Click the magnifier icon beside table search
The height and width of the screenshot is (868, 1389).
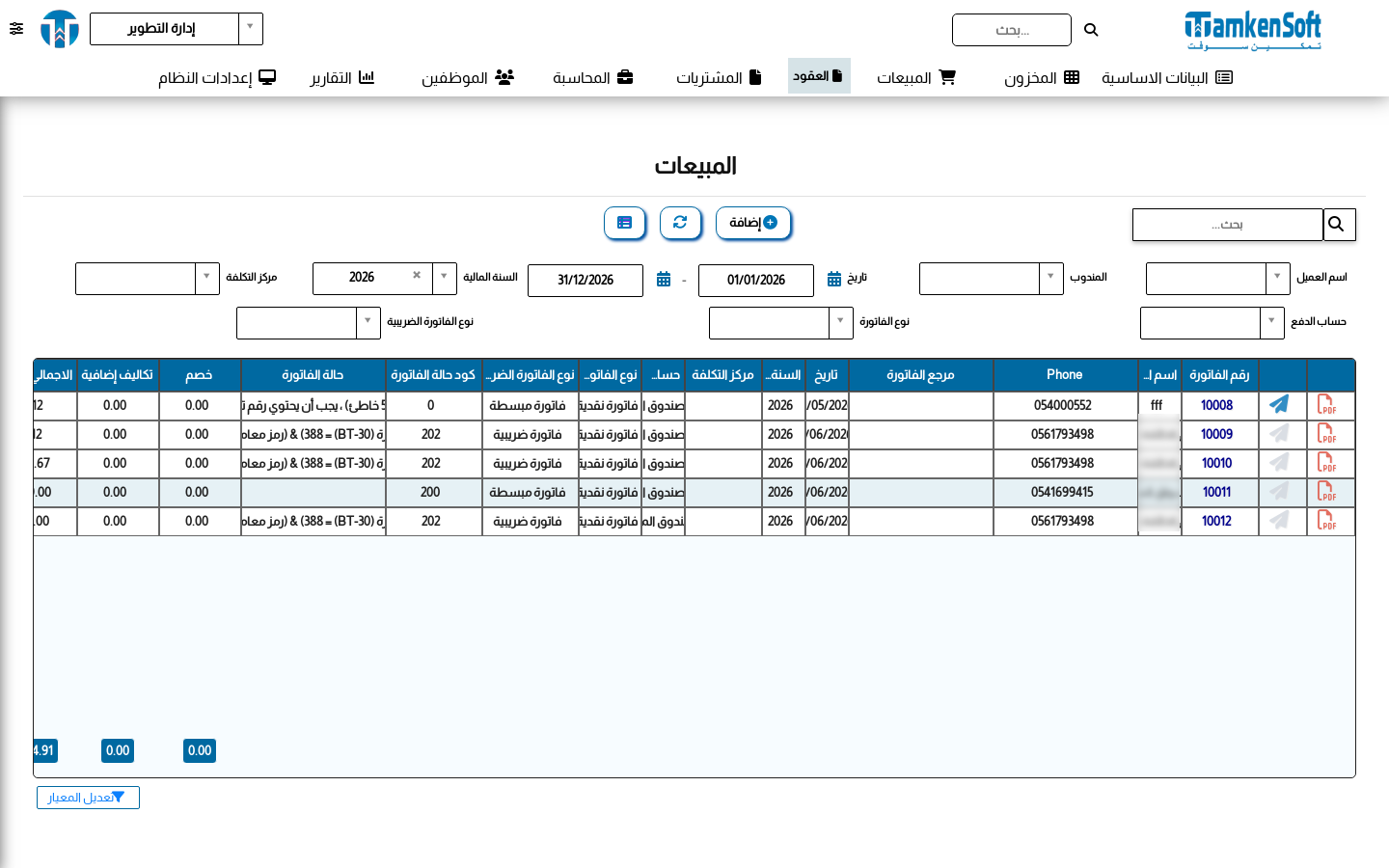(x=1337, y=225)
